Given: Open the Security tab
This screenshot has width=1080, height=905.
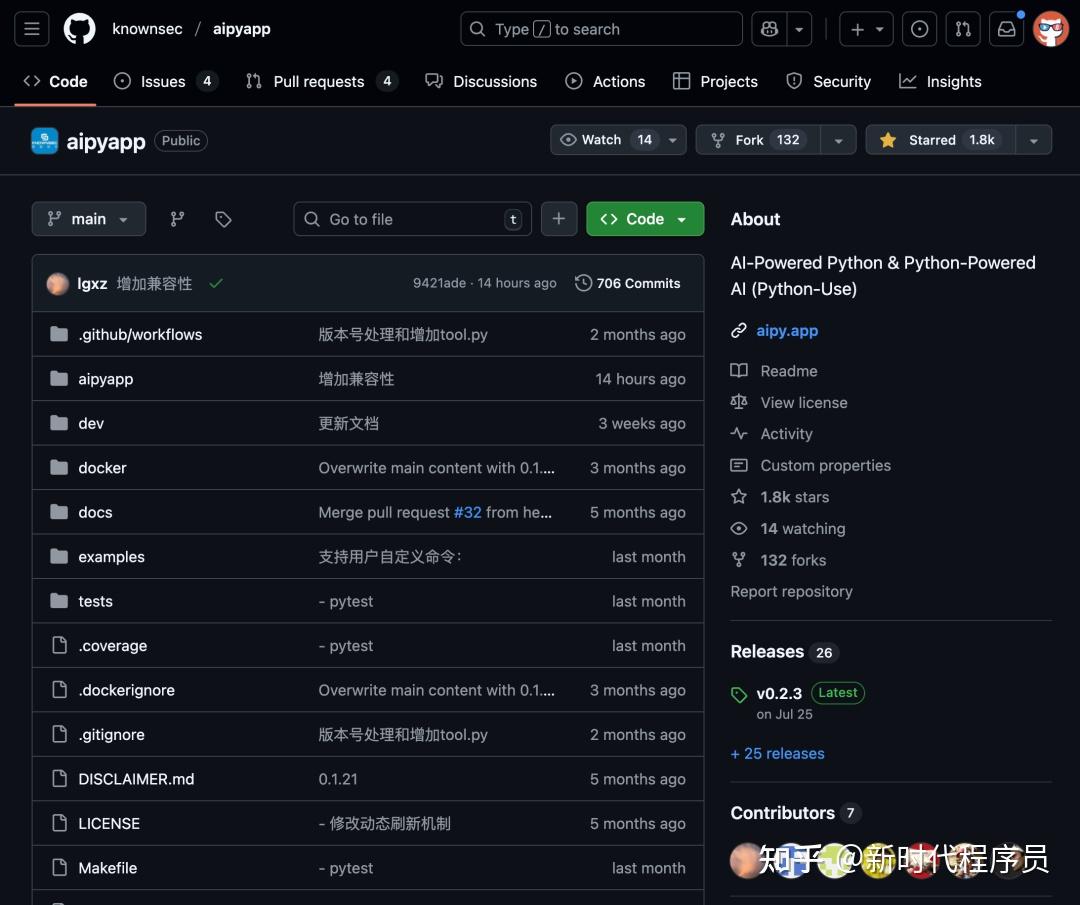Looking at the screenshot, I should point(829,81).
